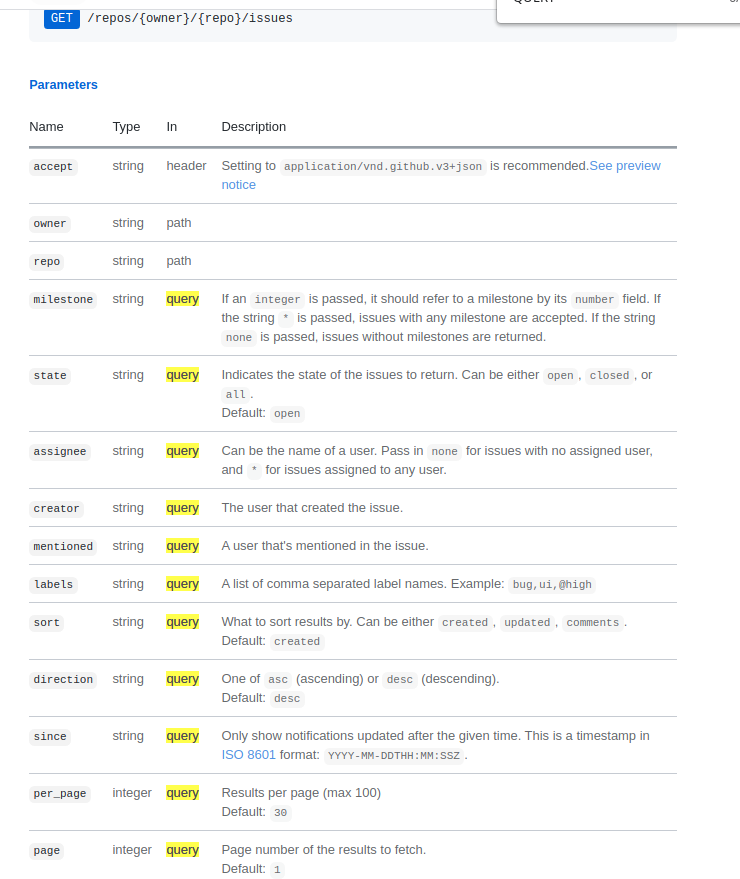This screenshot has height=879, width=740.
Task: Click the integer code in milestone description
Action: tap(278, 300)
